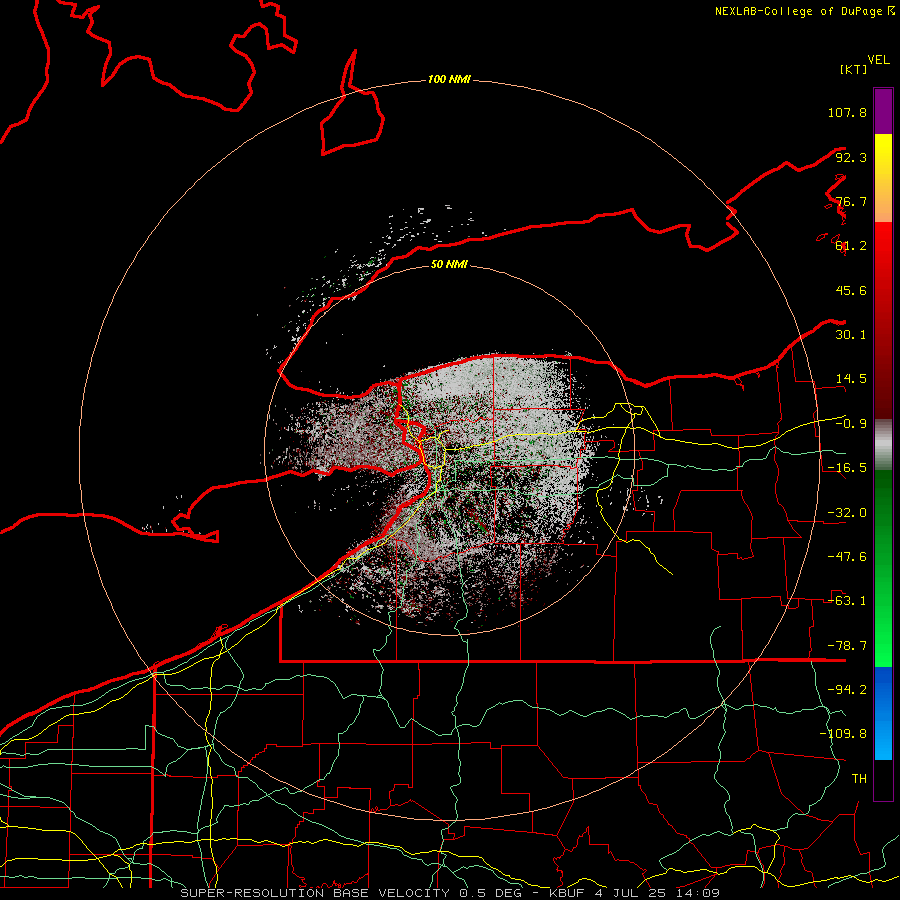Click the 107.8 velocity scale value
This screenshot has width=900, height=900.
[847, 112]
